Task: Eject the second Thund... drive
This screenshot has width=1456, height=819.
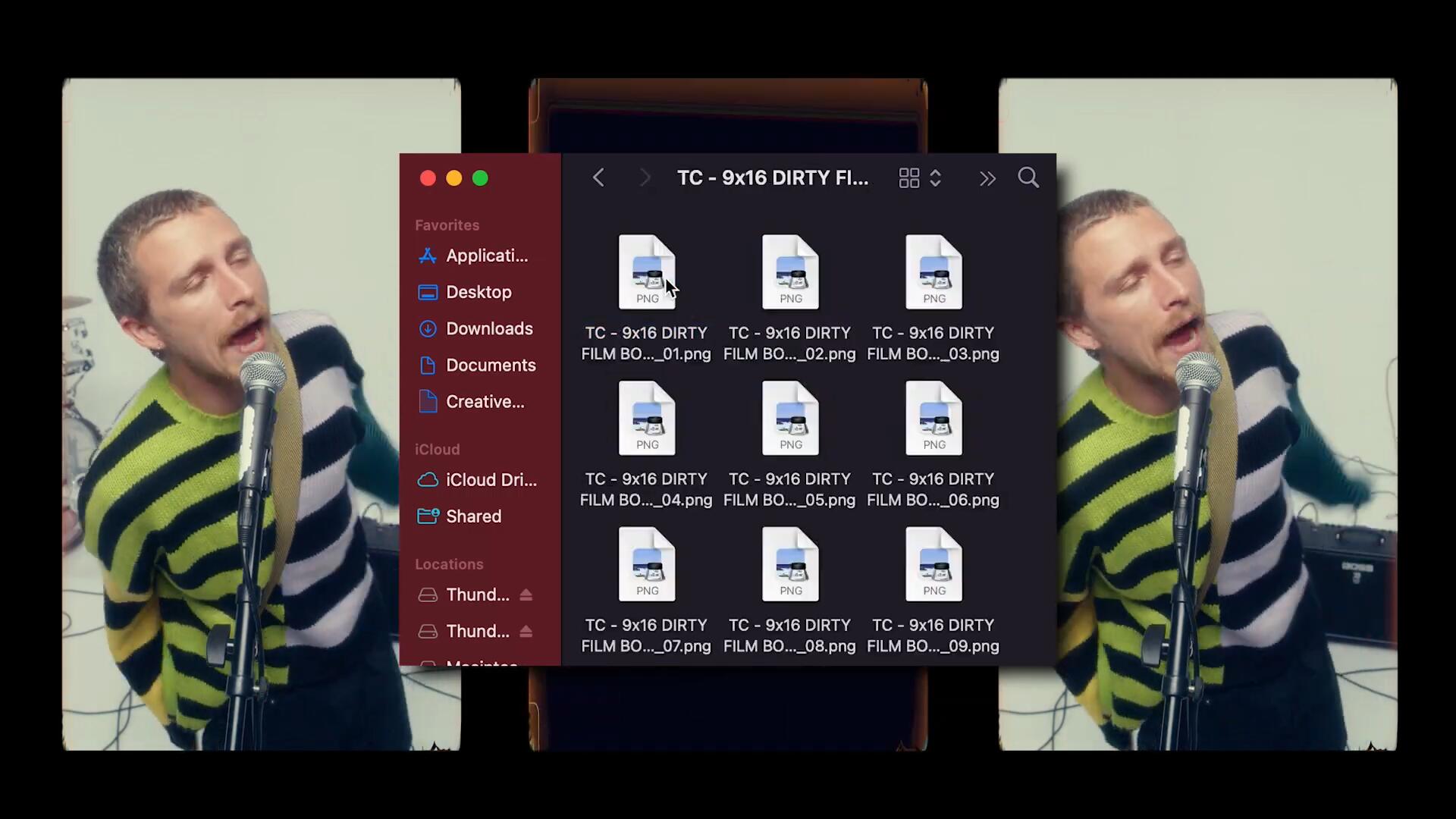Action: tap(526, 631)
